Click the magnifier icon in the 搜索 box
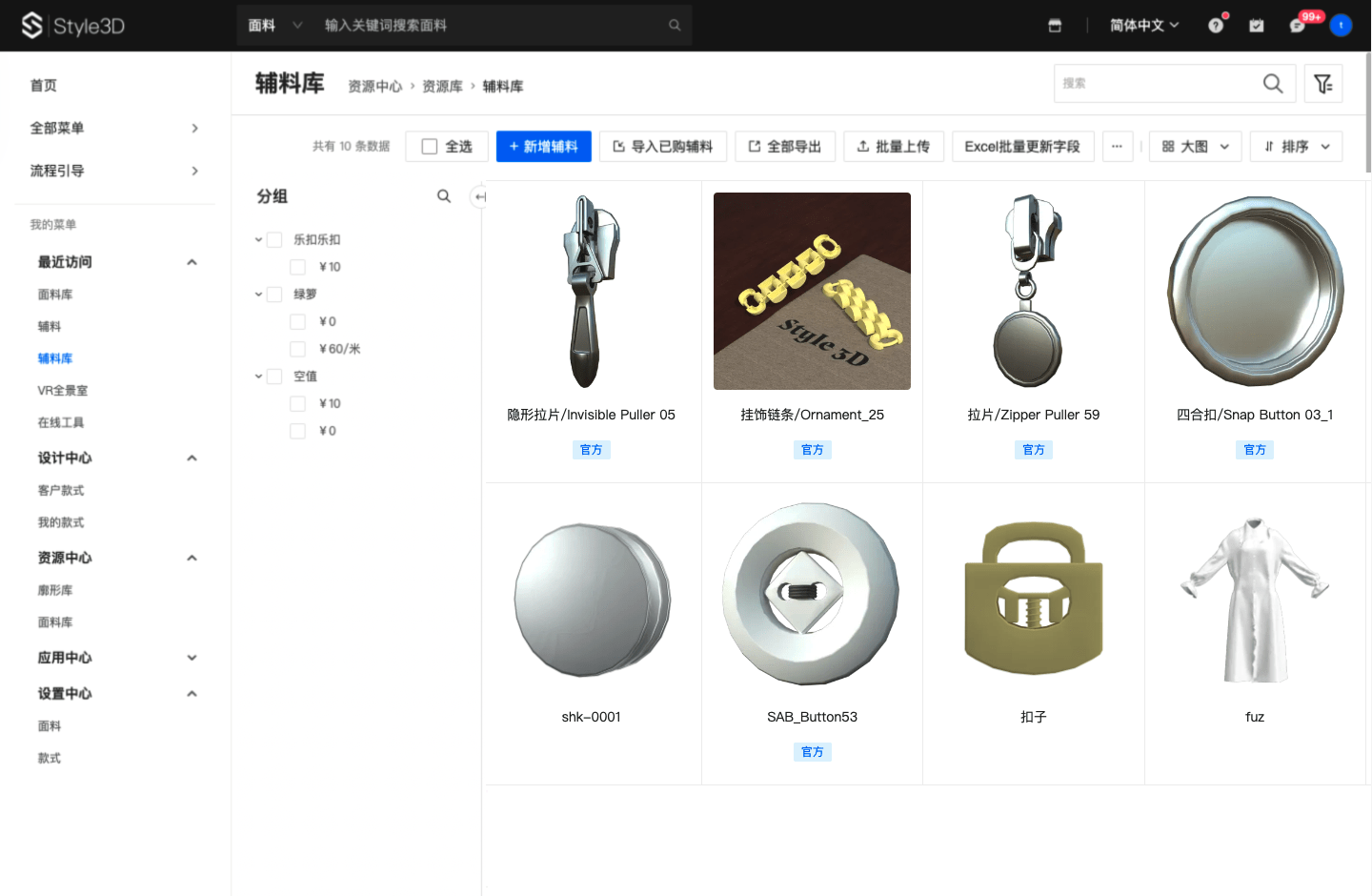Screen dimensions: 1372x896 tap(1272, 84)
